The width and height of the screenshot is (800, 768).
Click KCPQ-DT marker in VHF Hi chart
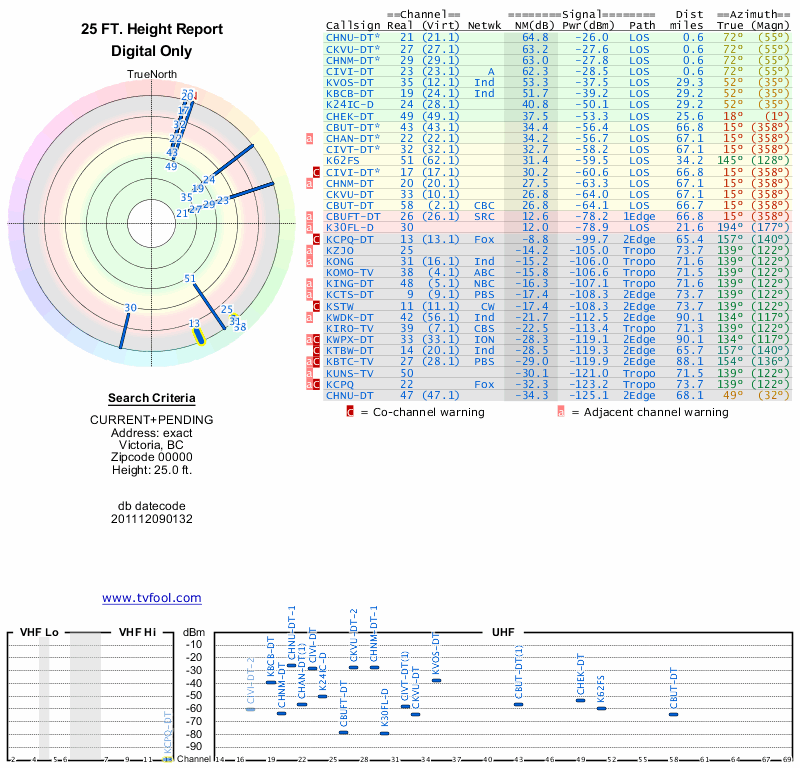[x=167, y=759]
